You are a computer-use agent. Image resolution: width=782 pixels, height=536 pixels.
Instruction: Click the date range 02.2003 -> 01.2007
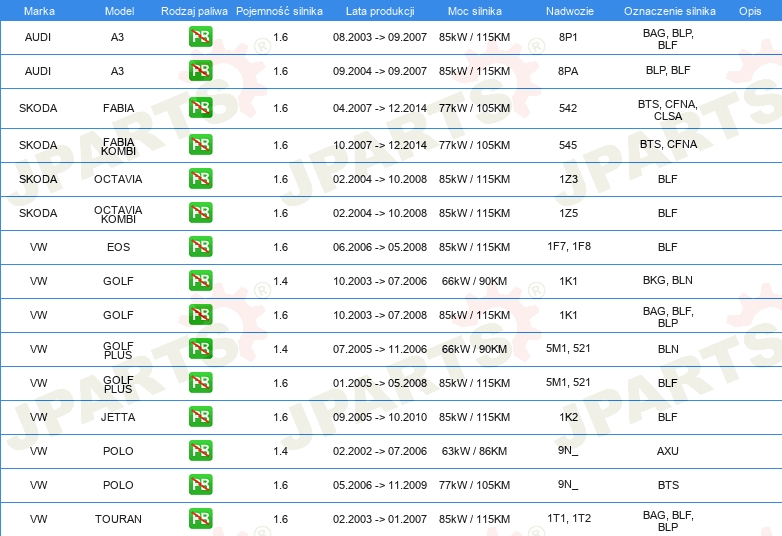coord(380,519)
